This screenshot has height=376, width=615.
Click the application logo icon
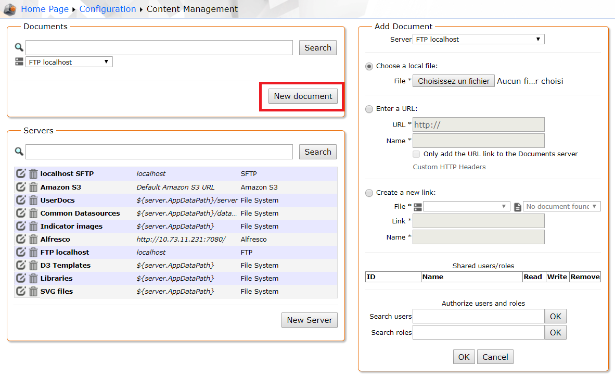pyautogui.click(x=9, y=9)
